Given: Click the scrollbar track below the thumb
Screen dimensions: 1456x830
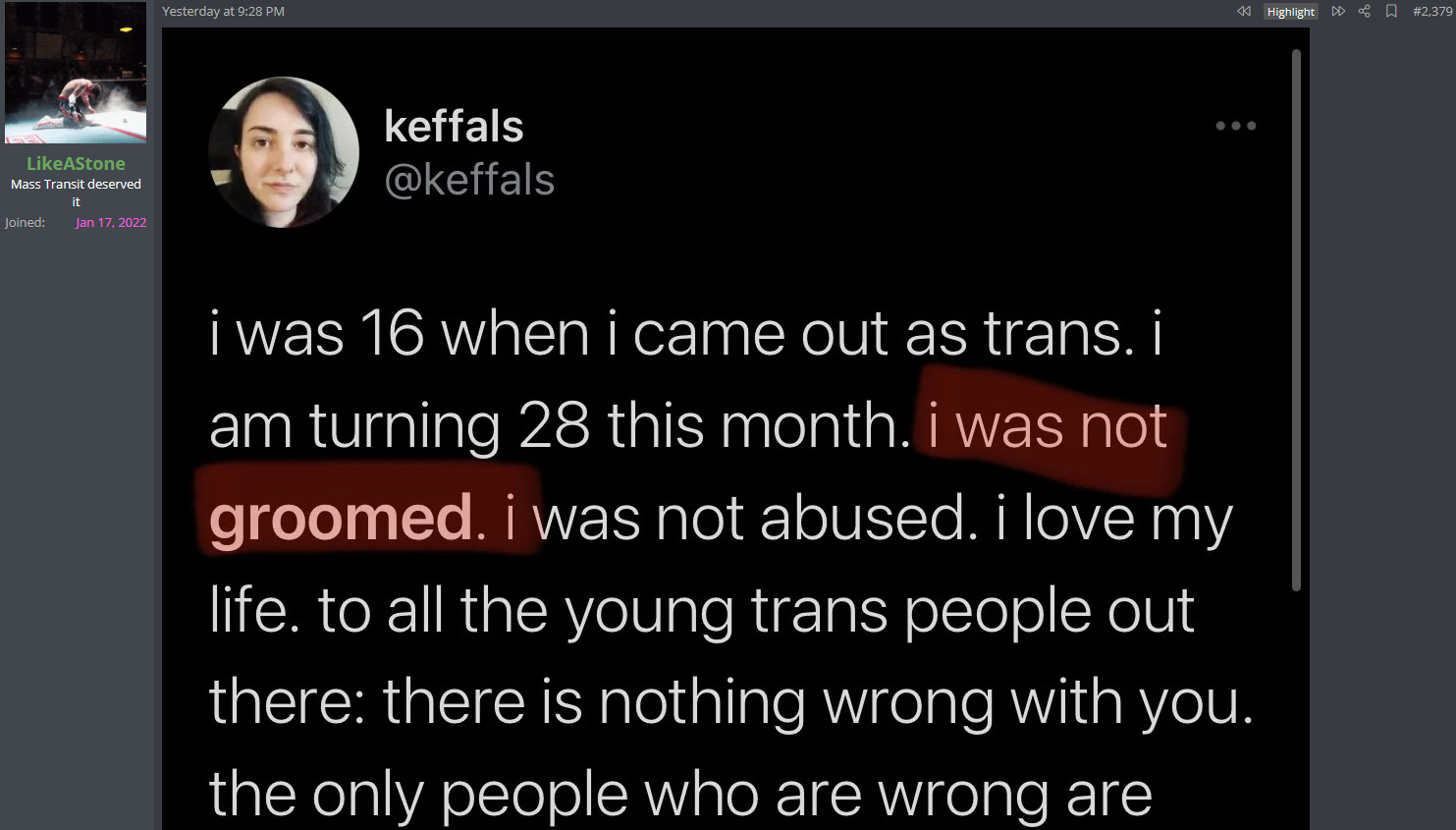Looking at the screenshot, I should pyautogui.click(x=1296, y=709).
